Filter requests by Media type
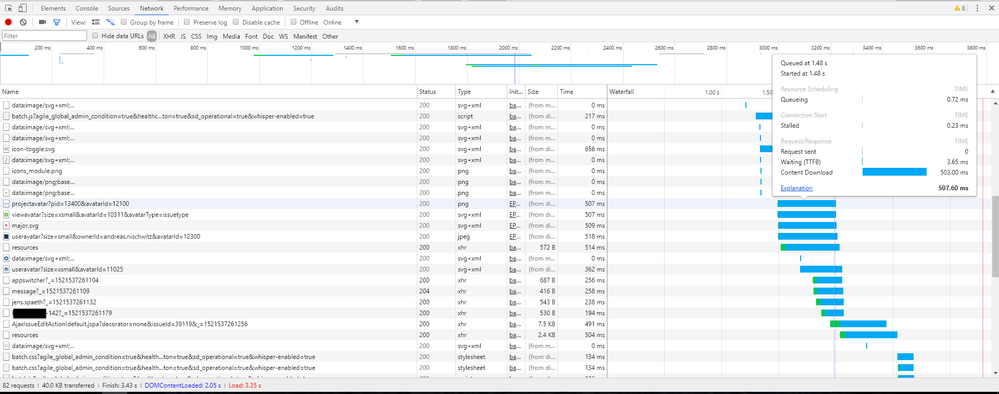 [231, 36]
